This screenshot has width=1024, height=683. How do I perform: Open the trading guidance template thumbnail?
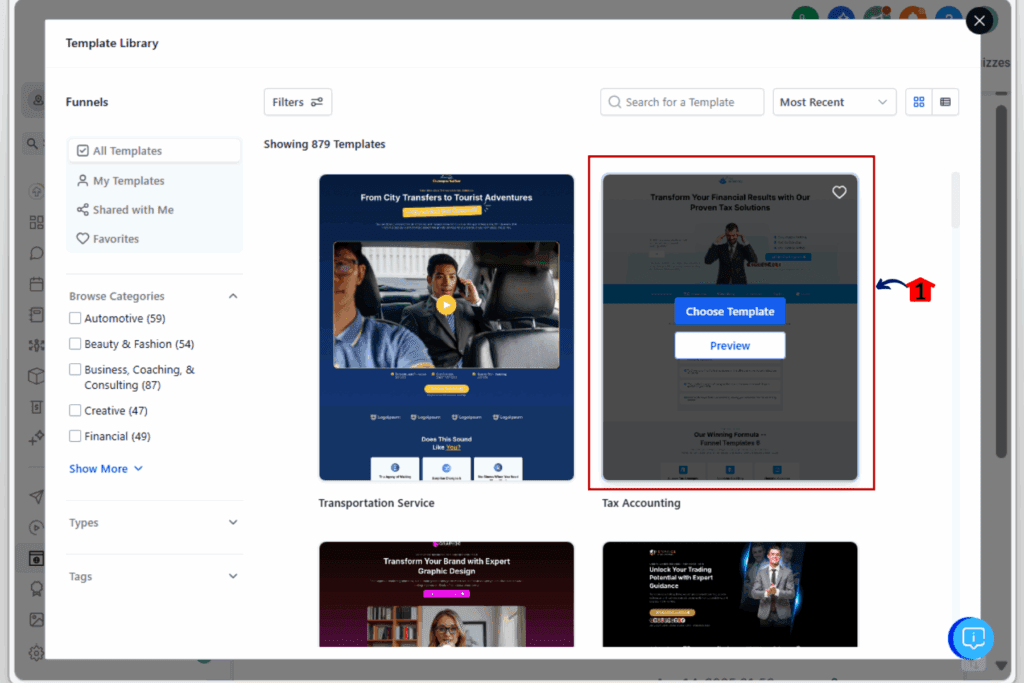tap(729, 594)
